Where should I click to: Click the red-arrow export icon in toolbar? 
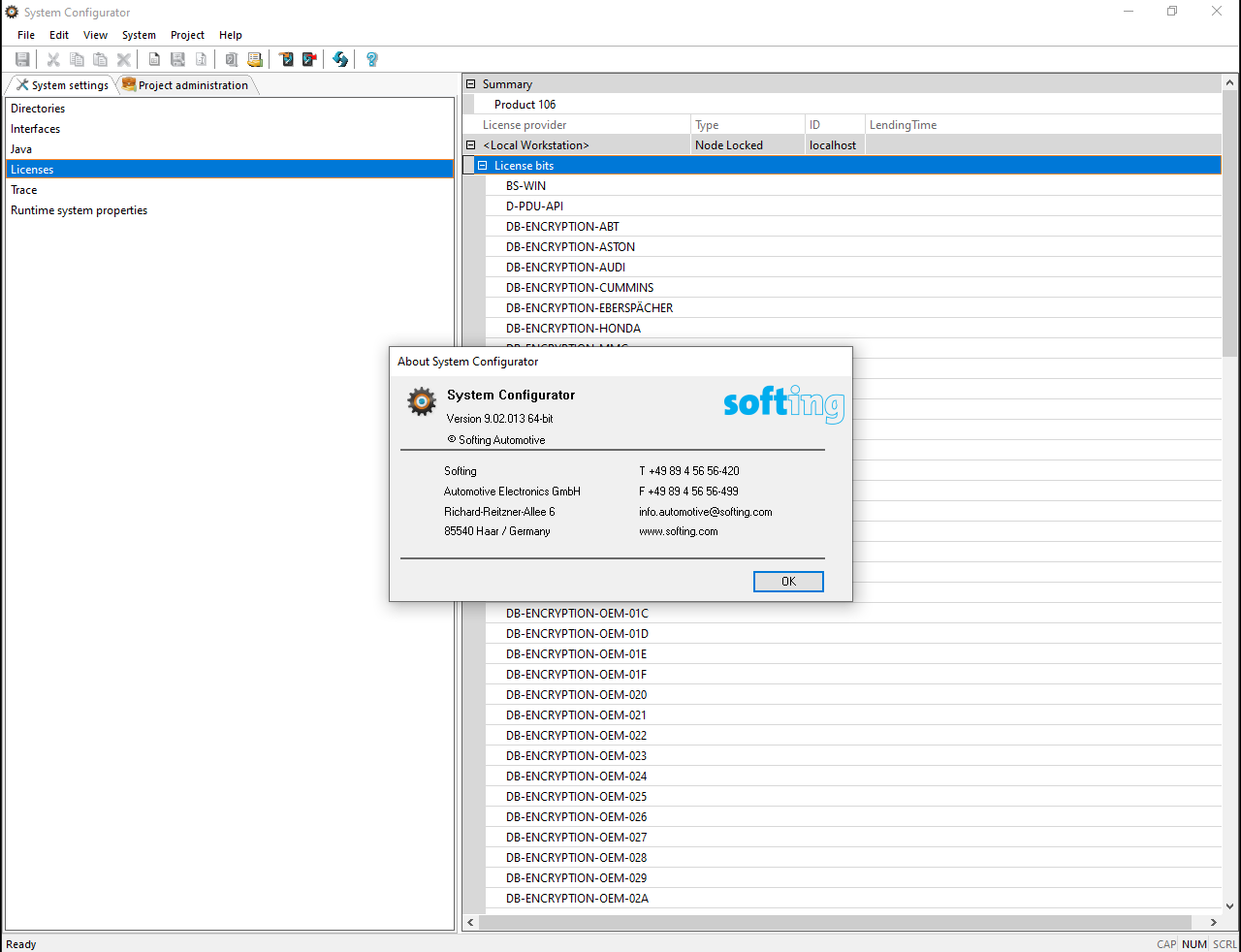click(x=309, y=59)
